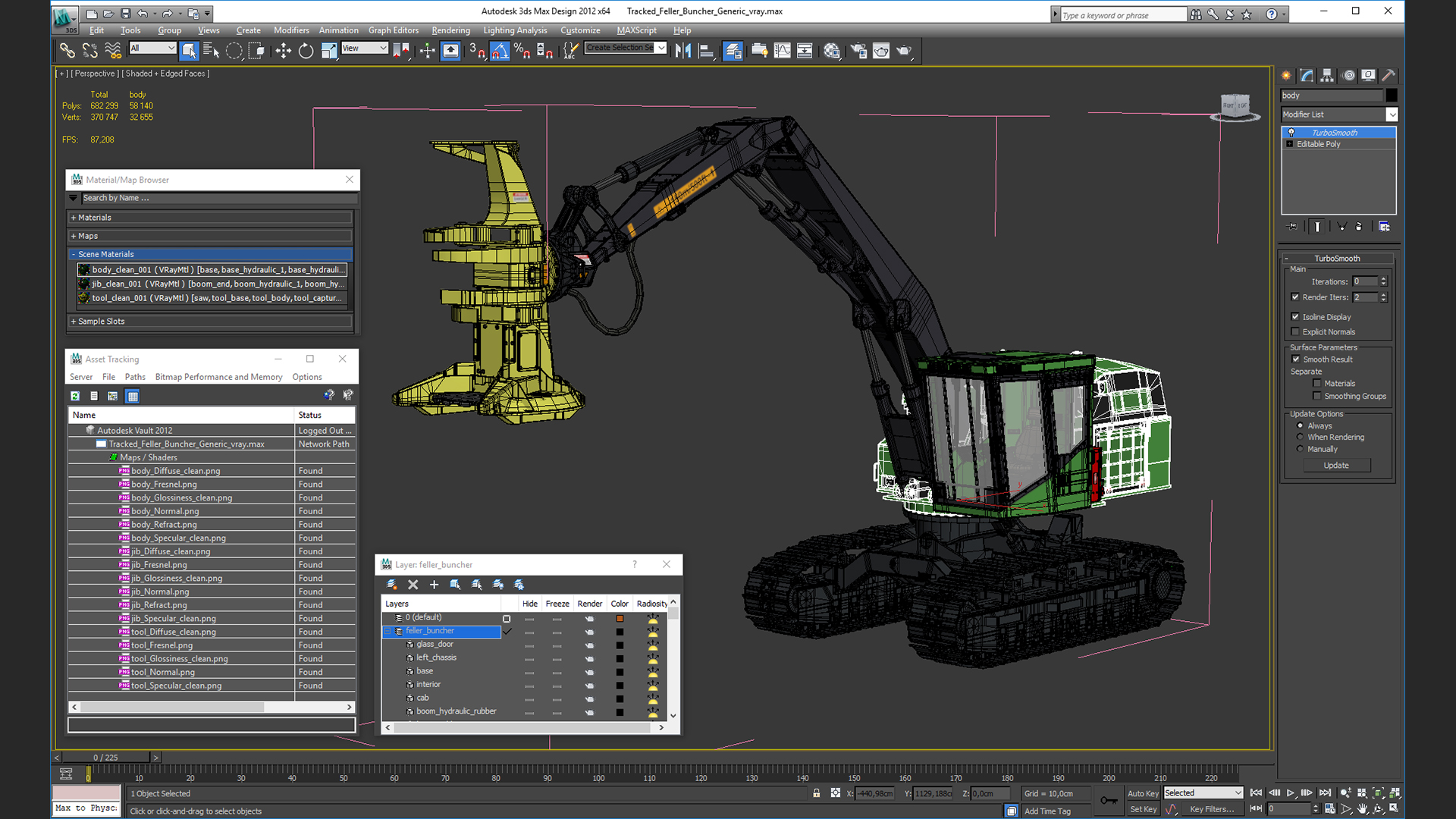Refresh the Asset Tracking list
1456x819 pixels.
coord(75,396)
